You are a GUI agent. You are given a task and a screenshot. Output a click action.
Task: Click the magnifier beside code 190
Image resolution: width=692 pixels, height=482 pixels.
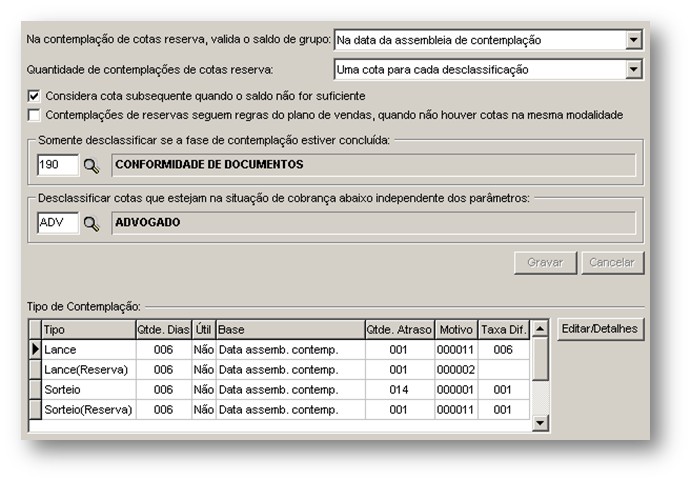click(91, 166)
